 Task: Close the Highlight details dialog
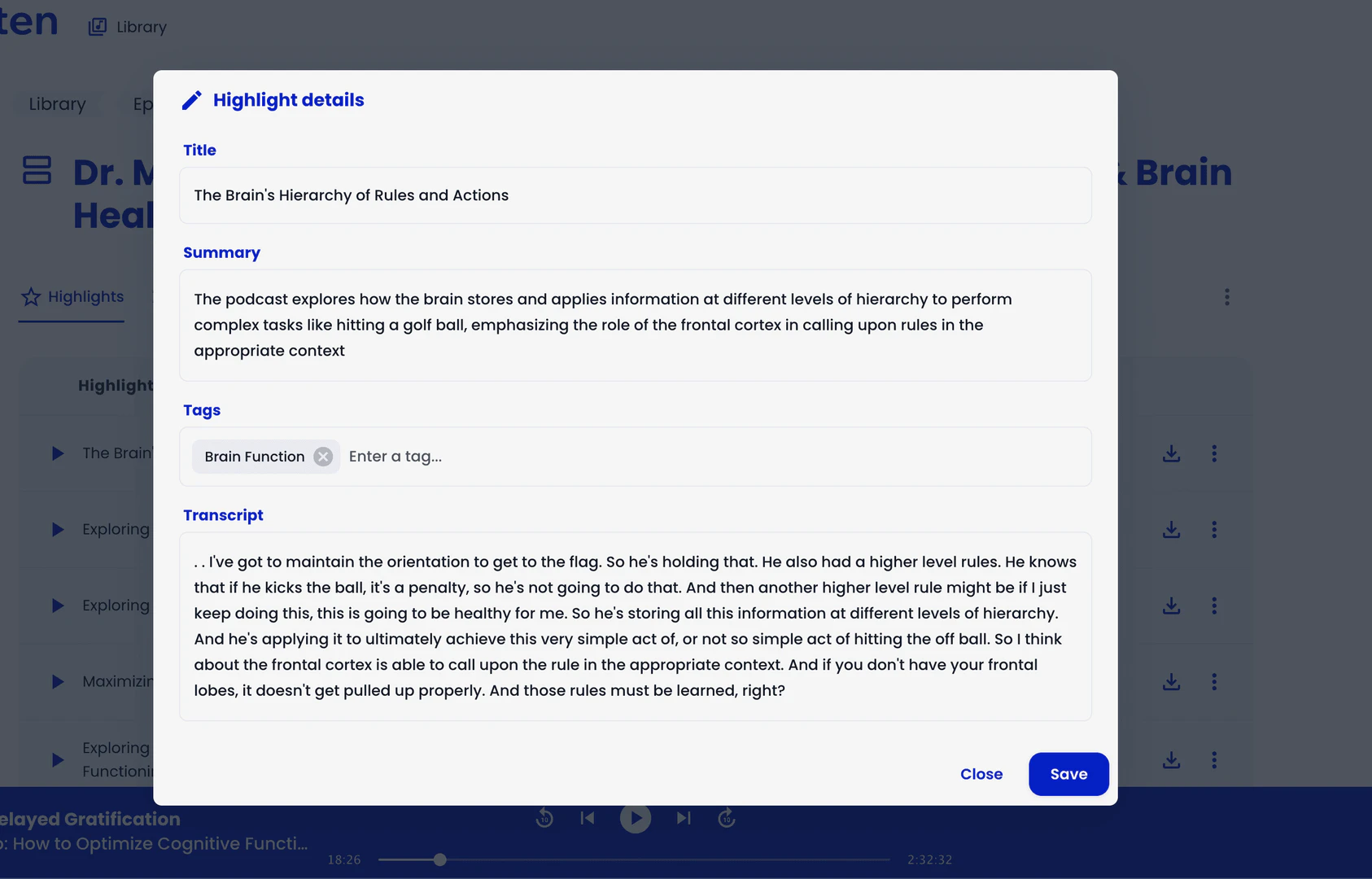pyautogui.click(x=981, y=774)
